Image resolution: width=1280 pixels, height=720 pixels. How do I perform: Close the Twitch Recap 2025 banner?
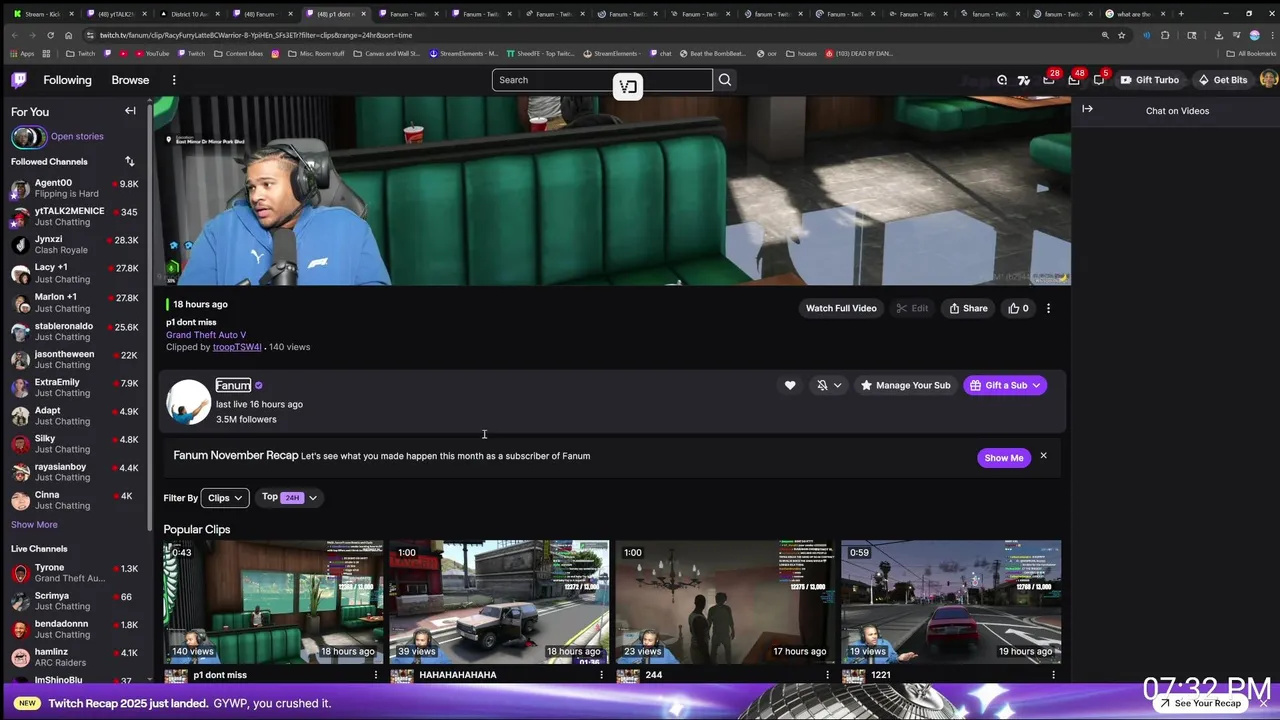1263,703
